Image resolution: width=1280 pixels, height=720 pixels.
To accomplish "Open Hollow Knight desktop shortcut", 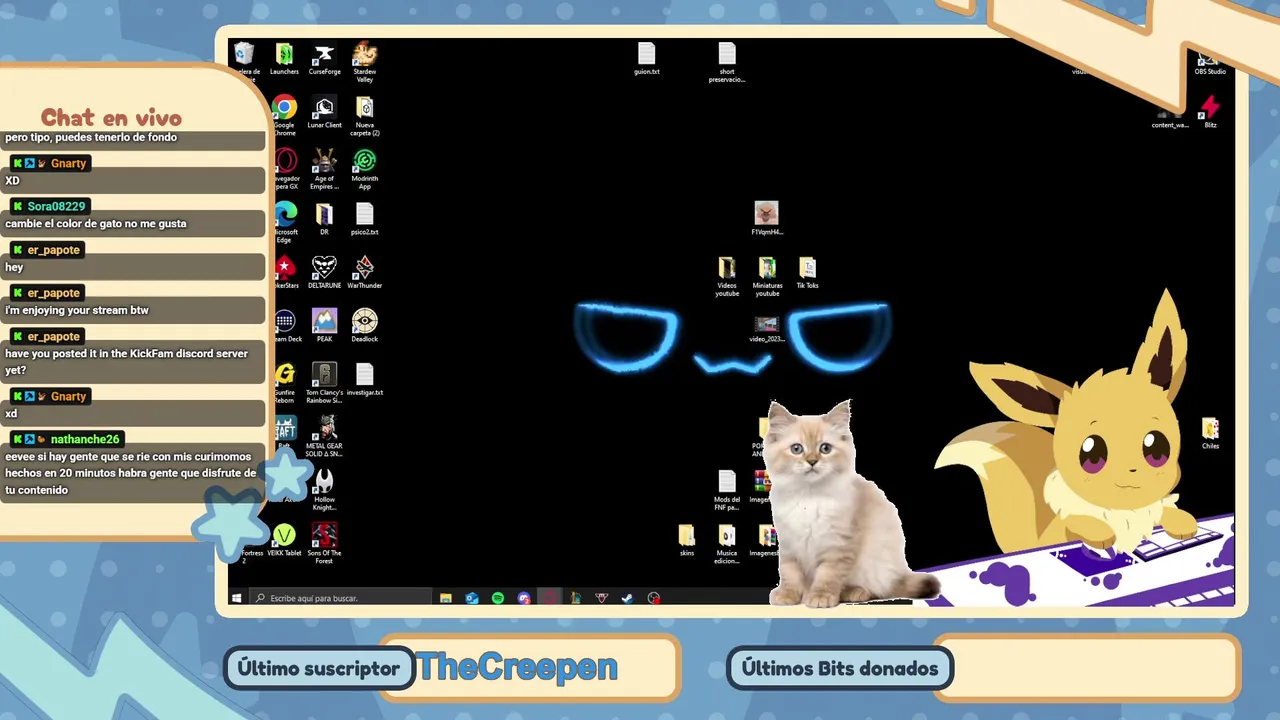I will pyautogui.click(x=324, y=490).
